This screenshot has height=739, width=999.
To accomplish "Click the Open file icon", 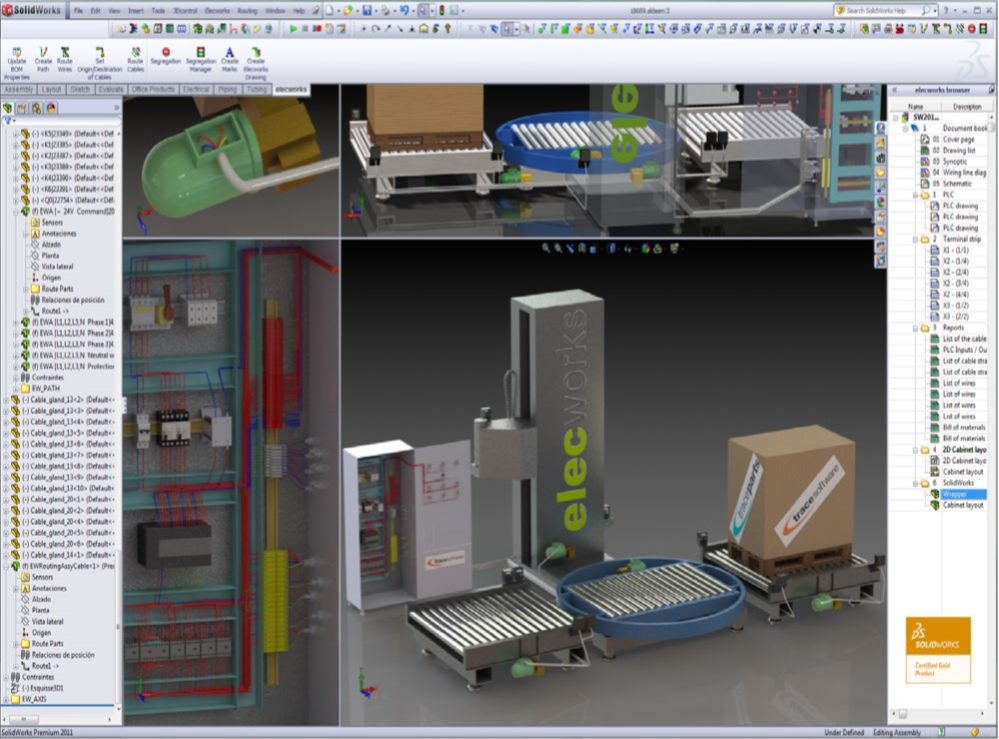I will click(348, 11).
